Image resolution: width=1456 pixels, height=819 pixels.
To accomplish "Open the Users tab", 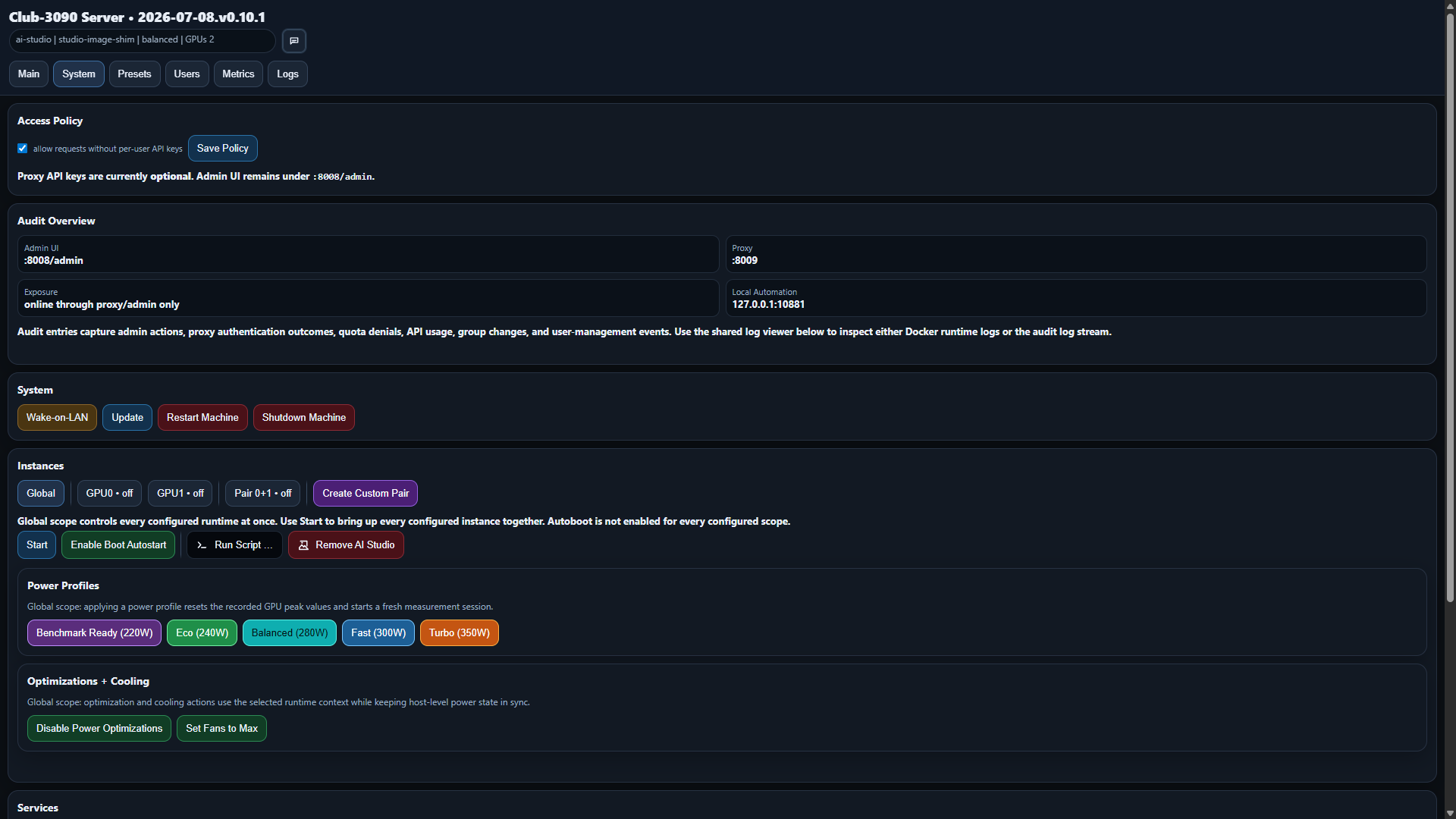I will (x=187, y=74).
